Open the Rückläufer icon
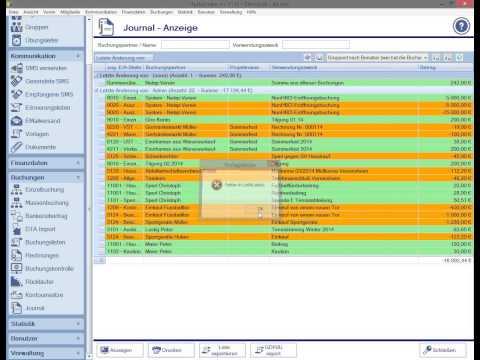This screenshot has width=480, height=360. 17,282
